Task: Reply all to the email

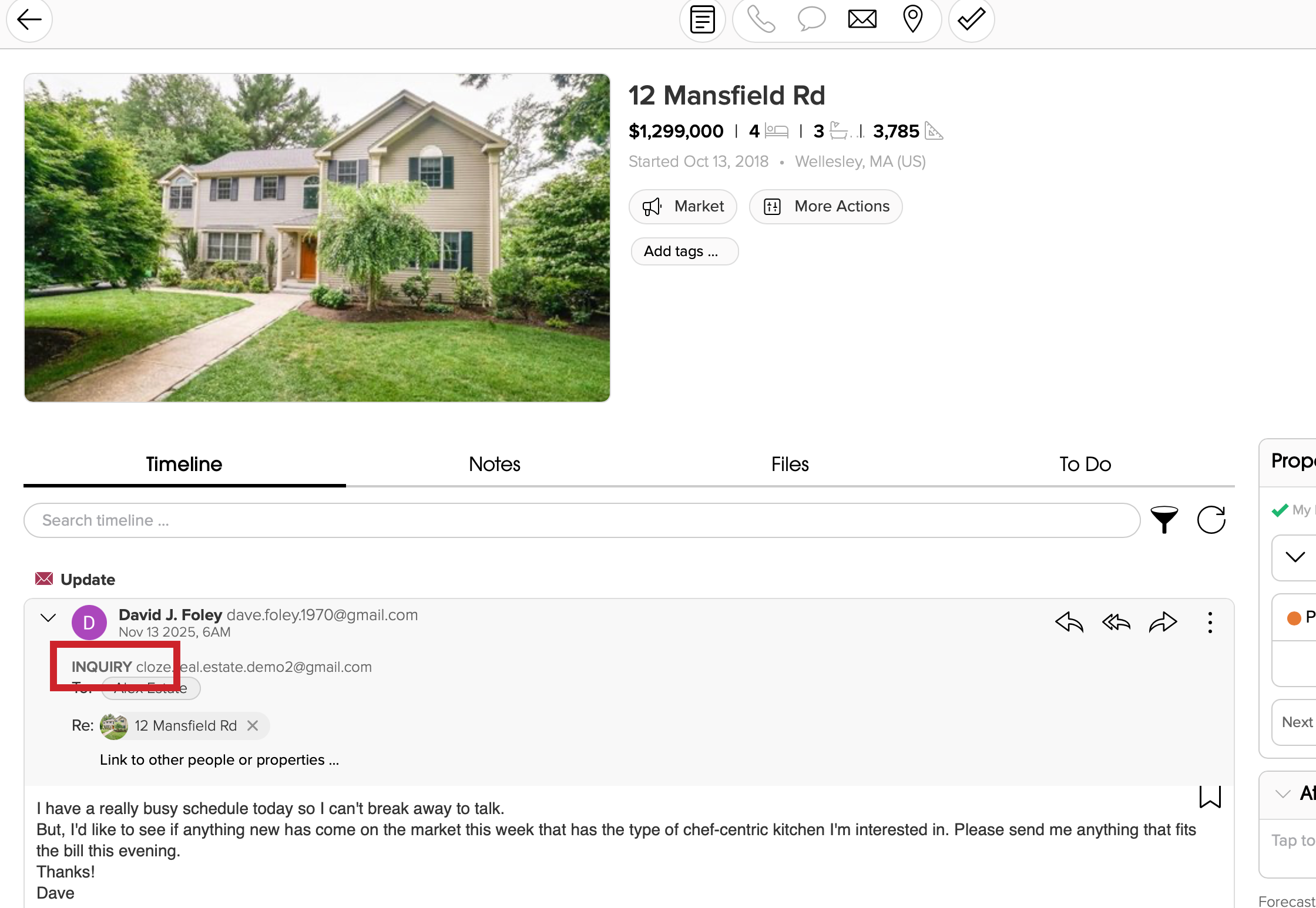Action: pos(1116,622)
